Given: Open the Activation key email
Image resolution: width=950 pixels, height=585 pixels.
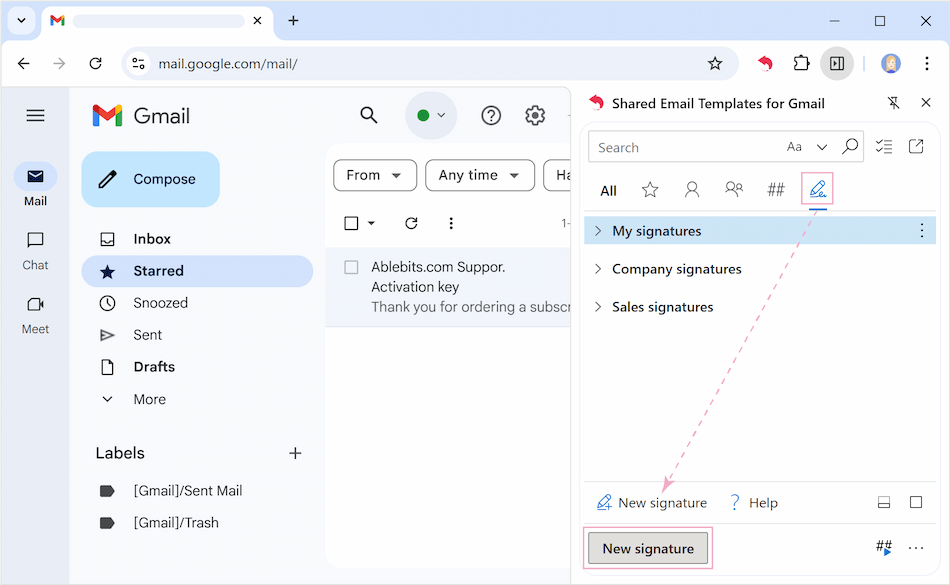Looking at the screenshot, I should pos(448,287).
